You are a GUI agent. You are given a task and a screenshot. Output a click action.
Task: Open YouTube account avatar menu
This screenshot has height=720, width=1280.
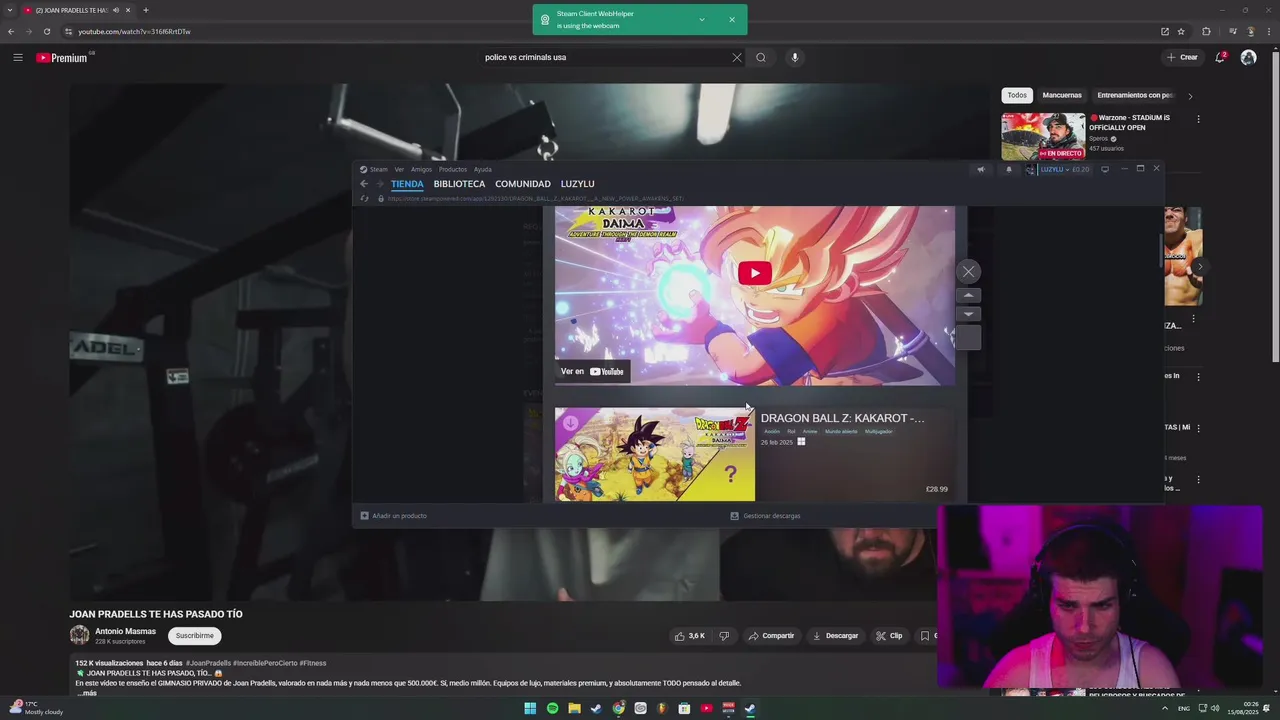(x=1248, y=57)
